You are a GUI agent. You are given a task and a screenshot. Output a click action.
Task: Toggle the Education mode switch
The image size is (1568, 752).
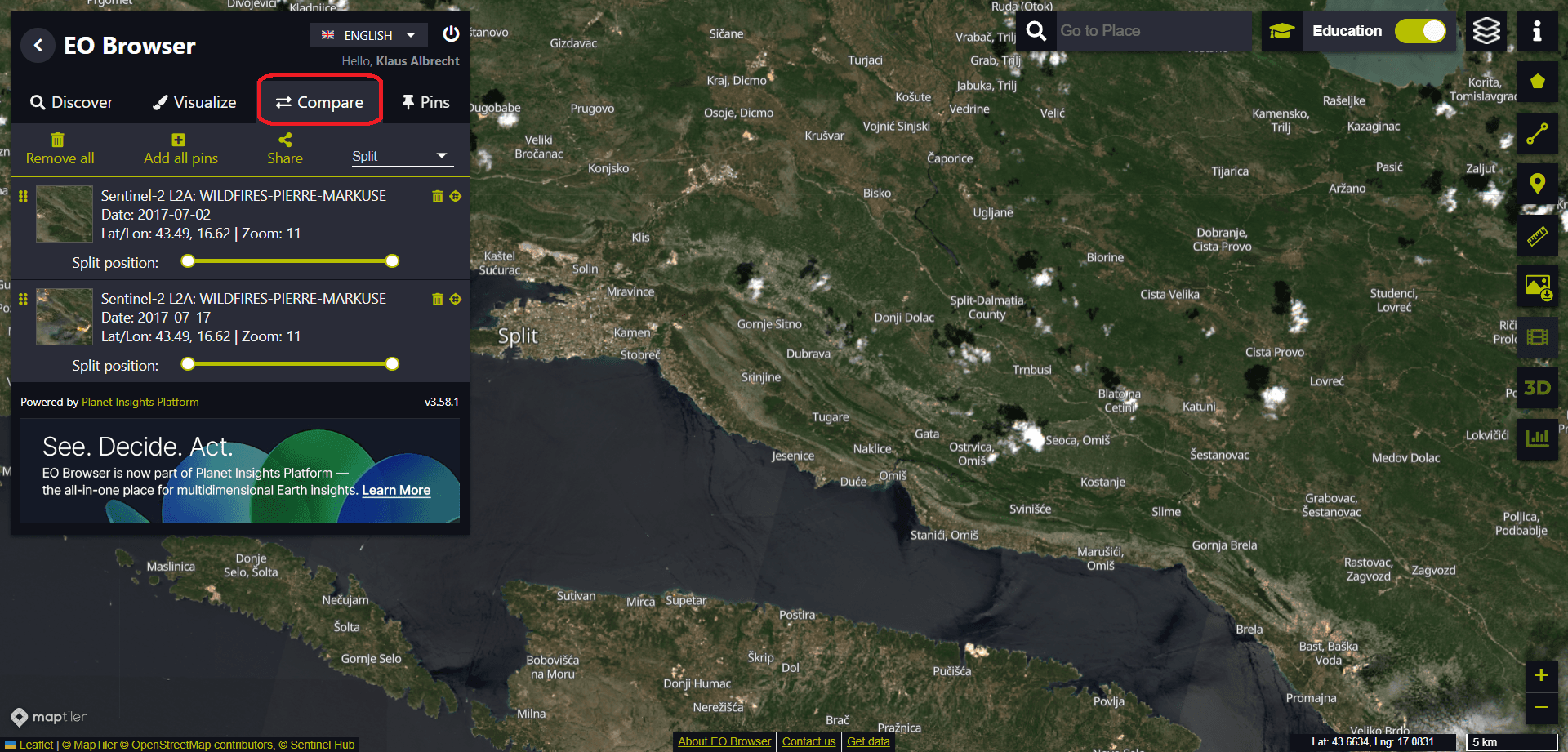click(1420, 31)
